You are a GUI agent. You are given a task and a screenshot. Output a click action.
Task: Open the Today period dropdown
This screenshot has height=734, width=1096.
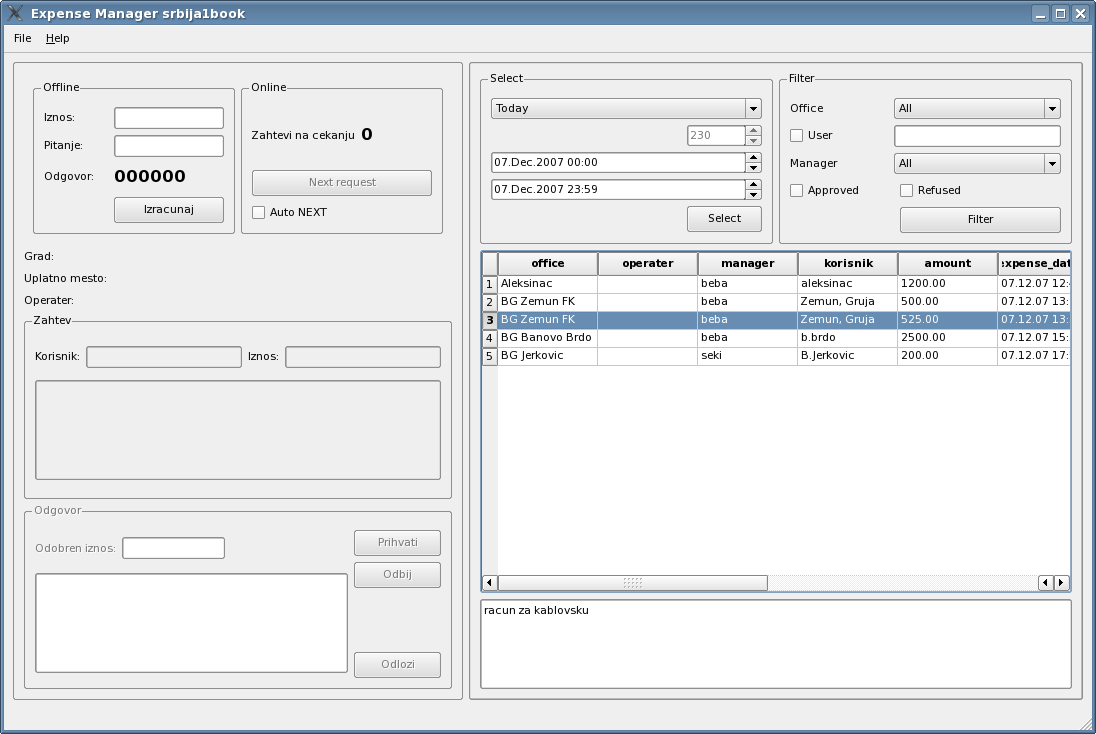pyautogui.click(x=626, y=108)
